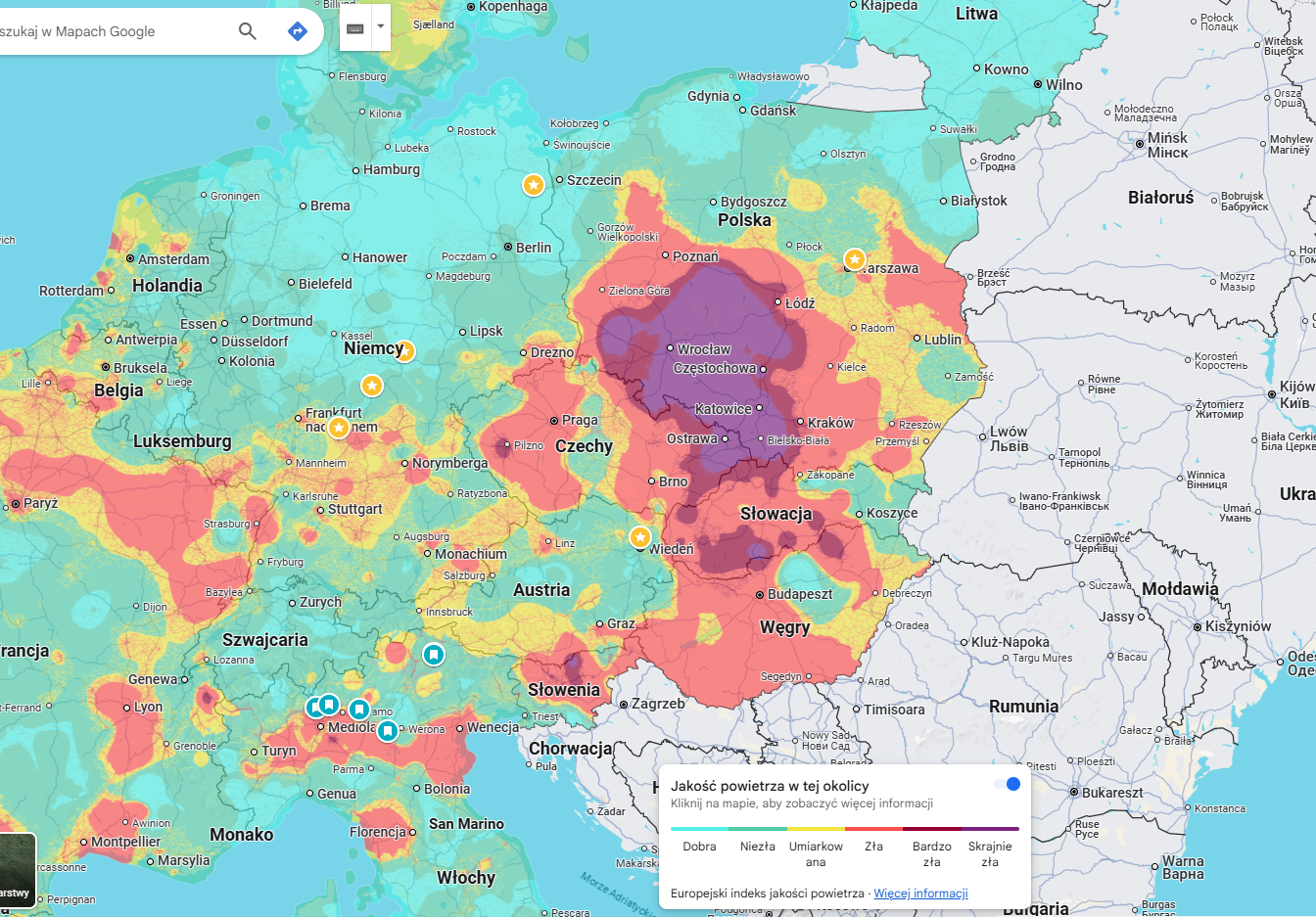Click the star marker at Frankfurt
1316x917 pixels.
[x=339, y=428]
